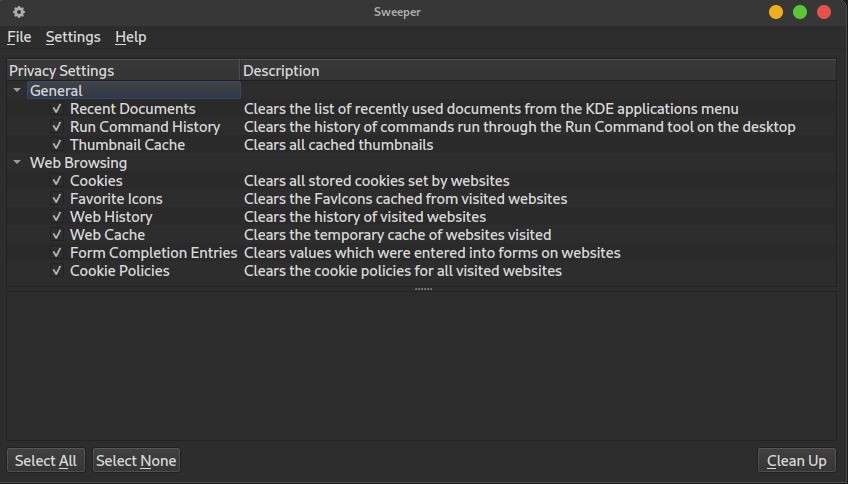Disable the Web History checkbox

coord(57,216)
